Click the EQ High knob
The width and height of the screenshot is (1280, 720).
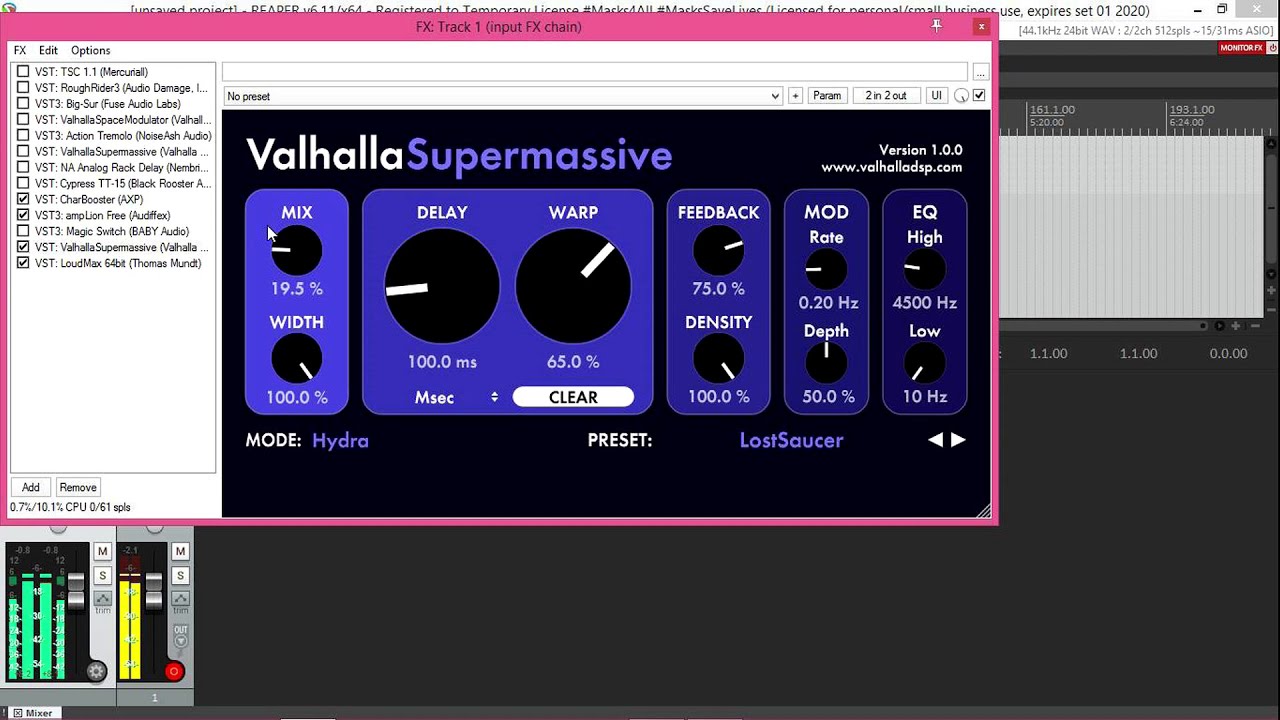(925, 269)
